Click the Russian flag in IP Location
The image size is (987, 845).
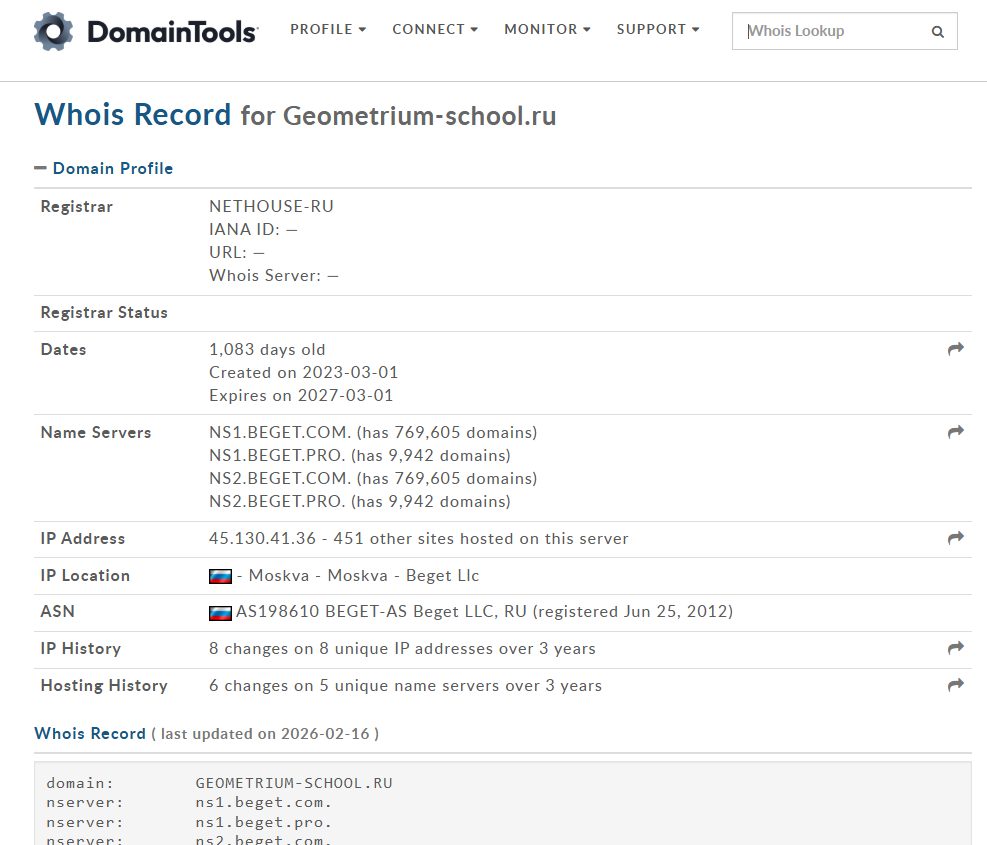[220, 576]
